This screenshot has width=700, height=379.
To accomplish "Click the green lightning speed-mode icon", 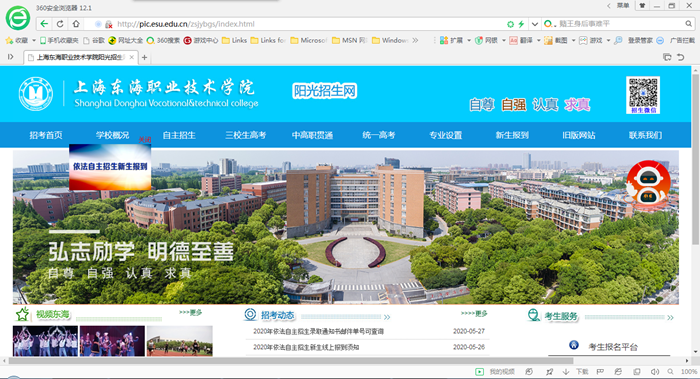I will pos(521,24).
